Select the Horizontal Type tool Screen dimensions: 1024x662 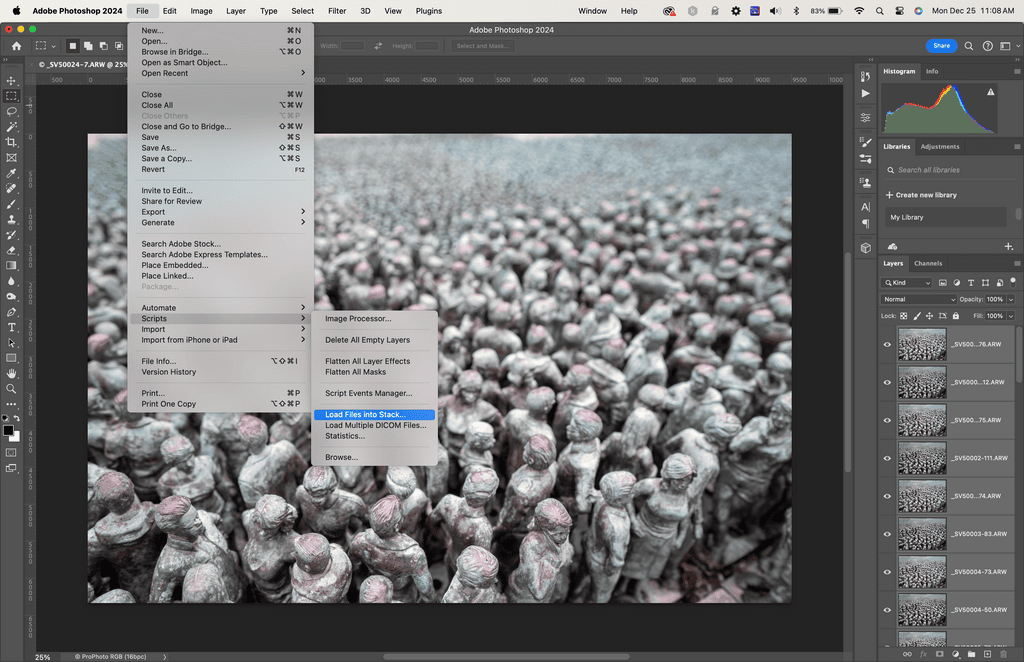11,328
